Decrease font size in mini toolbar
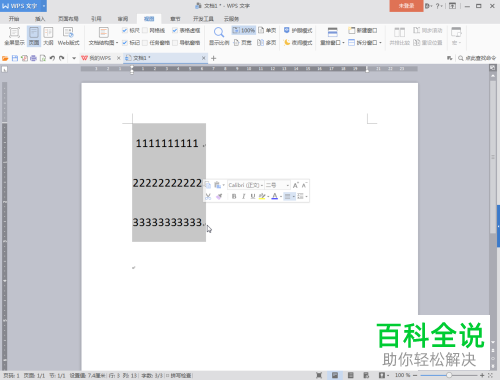 304,185
